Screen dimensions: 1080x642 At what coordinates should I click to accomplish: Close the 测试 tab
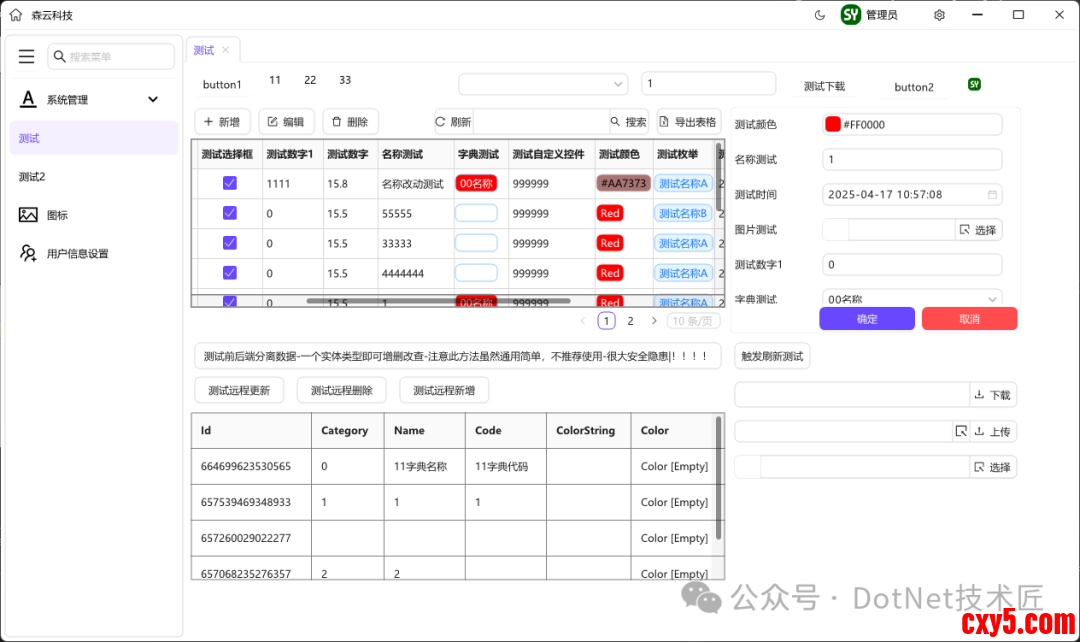tap(226, 50)
